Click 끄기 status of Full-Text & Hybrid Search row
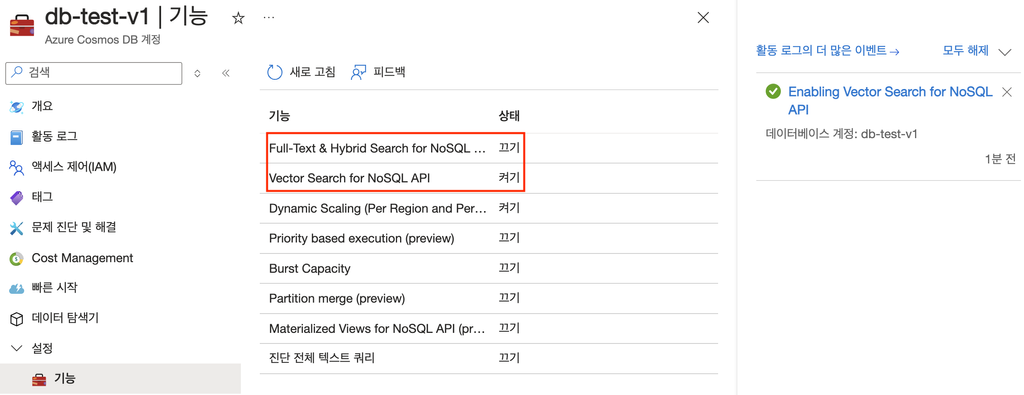 [x=509, y=148]
